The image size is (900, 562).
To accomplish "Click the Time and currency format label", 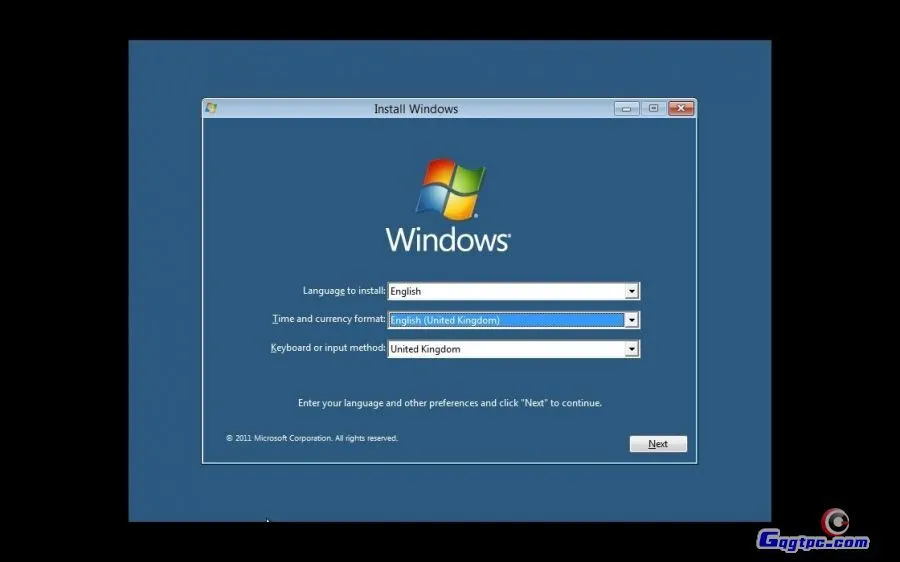I will (x=328, y=320).
